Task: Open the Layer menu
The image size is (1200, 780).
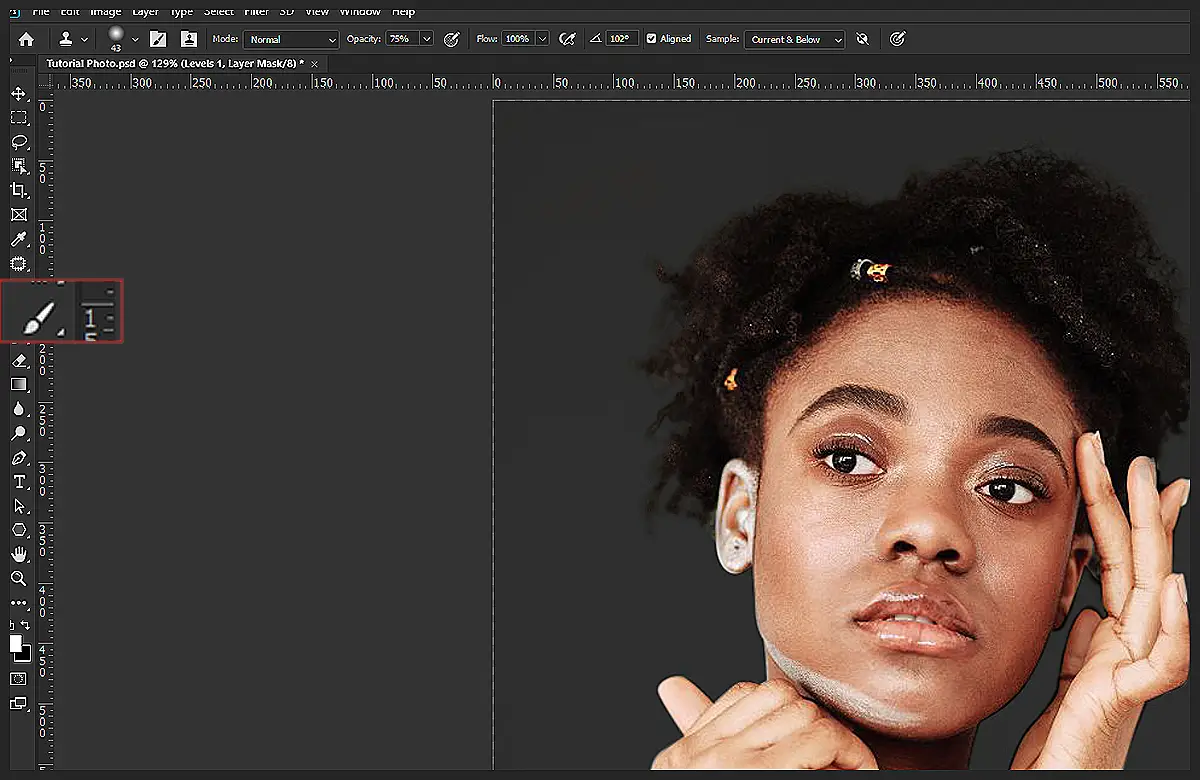Action: coord(145,11)
